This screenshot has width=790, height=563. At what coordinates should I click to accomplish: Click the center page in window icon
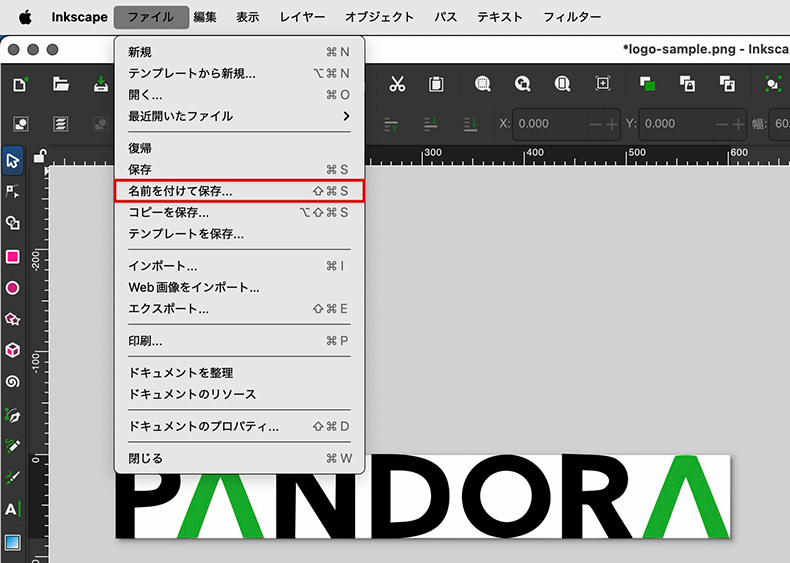click(x=603, y=83)
